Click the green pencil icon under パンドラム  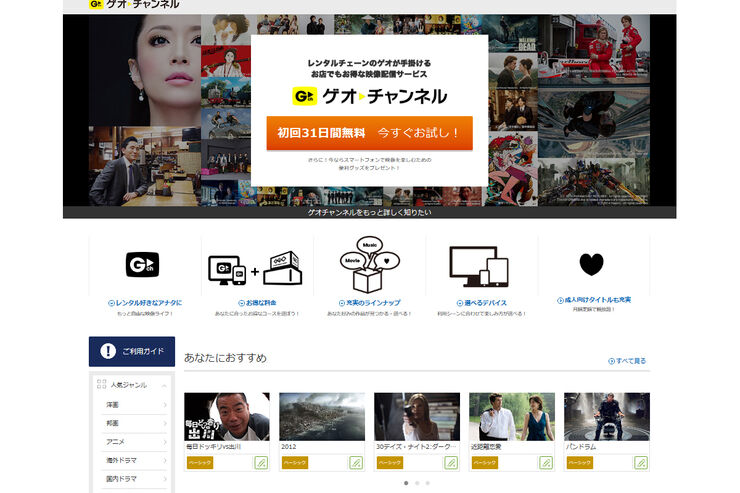640,463
